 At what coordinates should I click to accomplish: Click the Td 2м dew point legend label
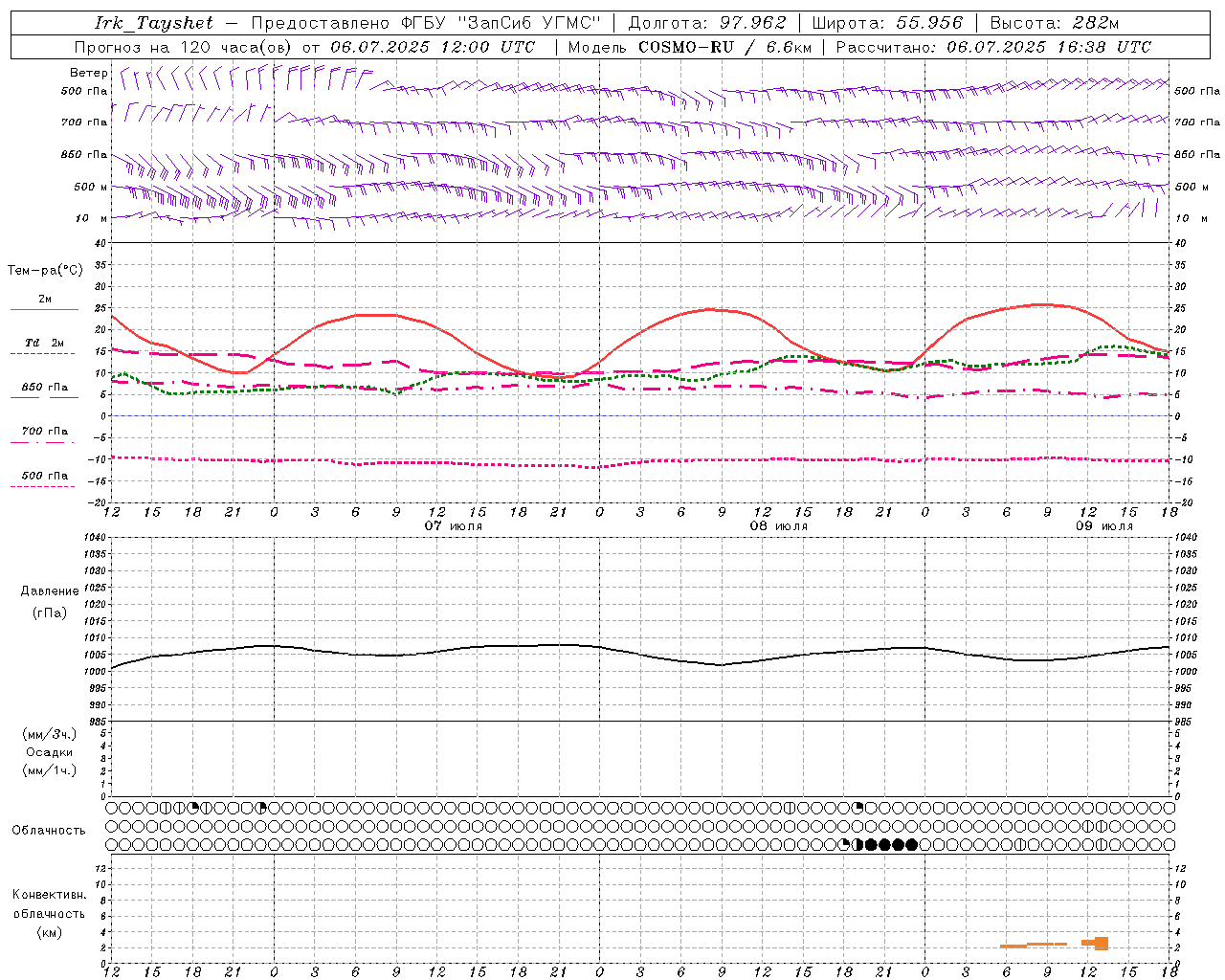click(45, 343)
